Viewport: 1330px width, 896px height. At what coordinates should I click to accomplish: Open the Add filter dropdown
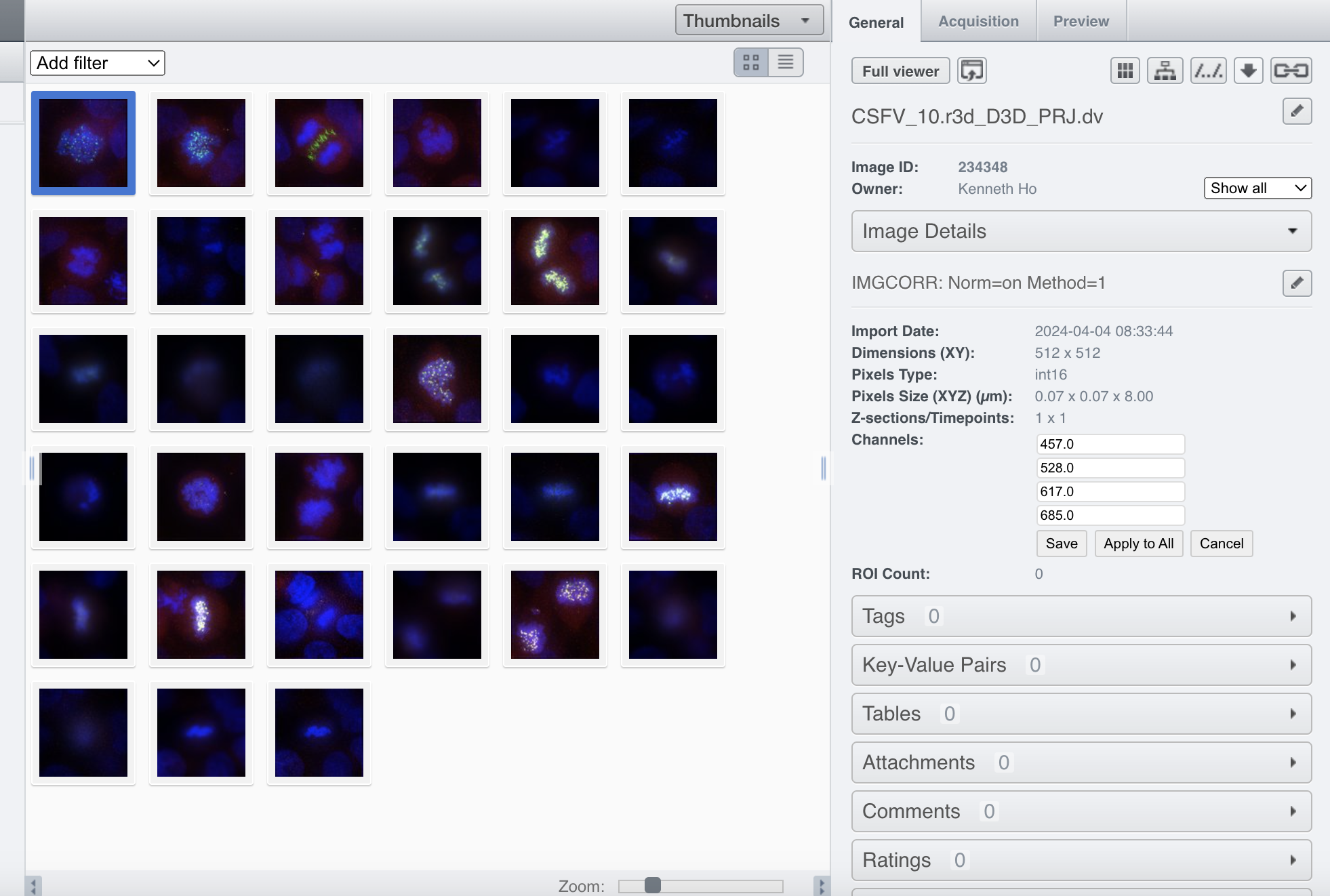(x=98, y=63)
